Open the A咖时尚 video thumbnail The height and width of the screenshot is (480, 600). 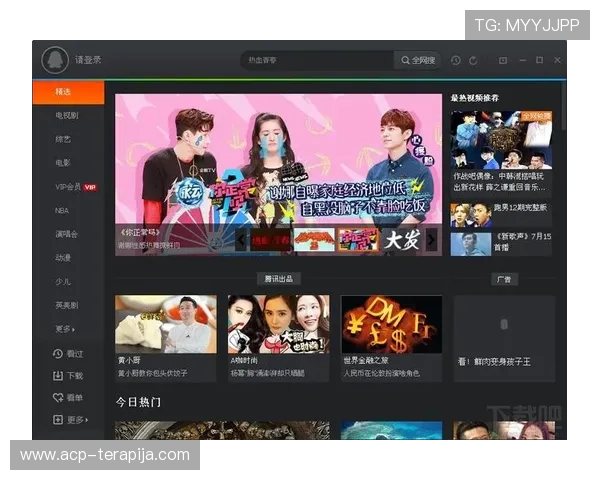coord(279,324)
